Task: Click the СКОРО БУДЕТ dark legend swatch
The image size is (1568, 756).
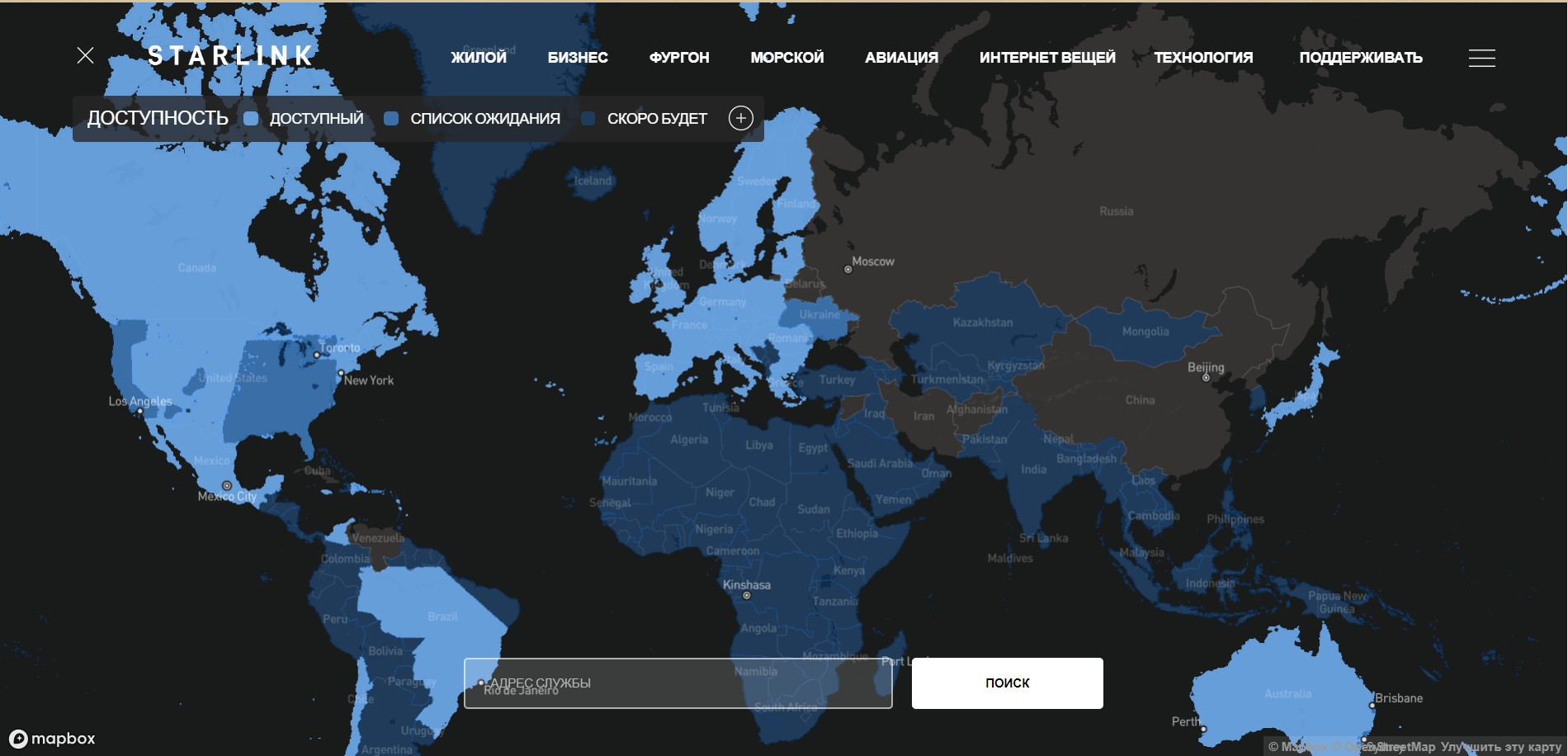Action: click(x=588, y=119)
